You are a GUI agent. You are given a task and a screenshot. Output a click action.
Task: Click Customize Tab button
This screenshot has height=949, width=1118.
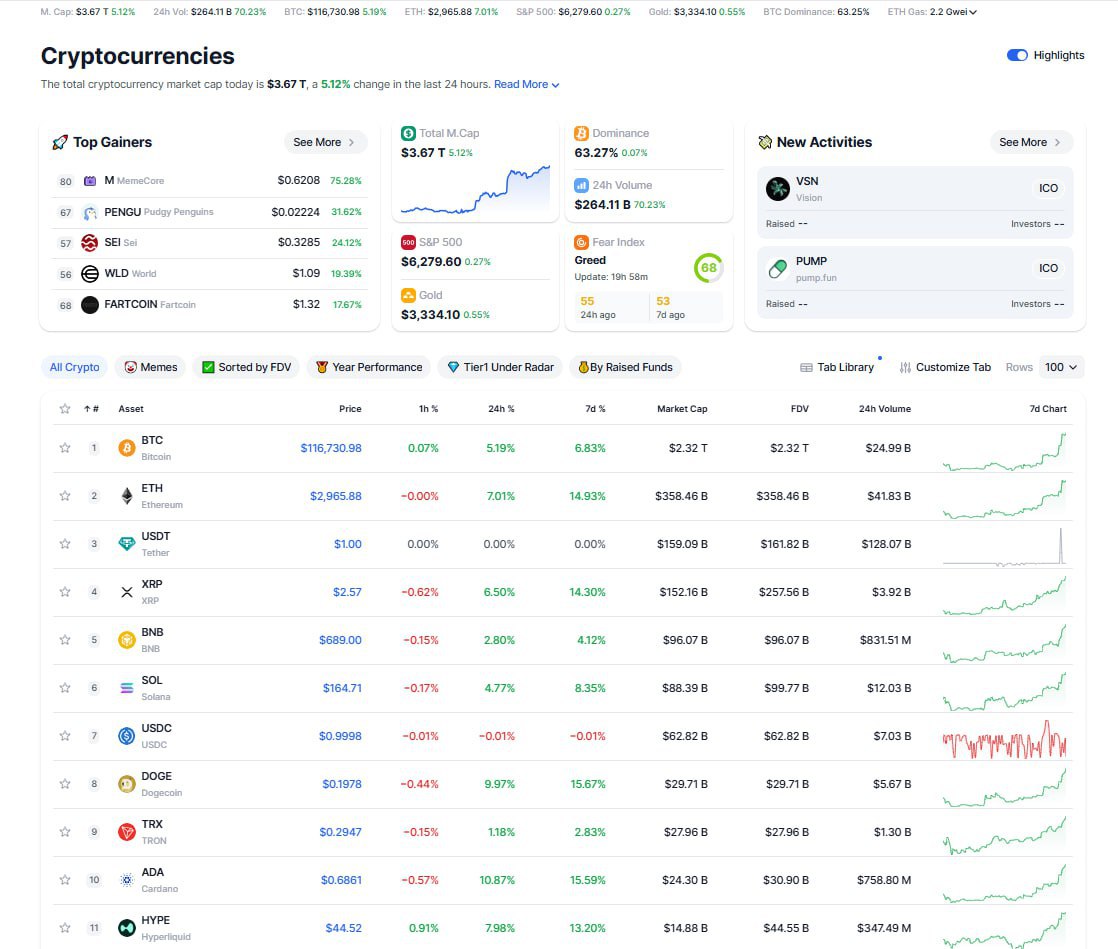point(945,367)
